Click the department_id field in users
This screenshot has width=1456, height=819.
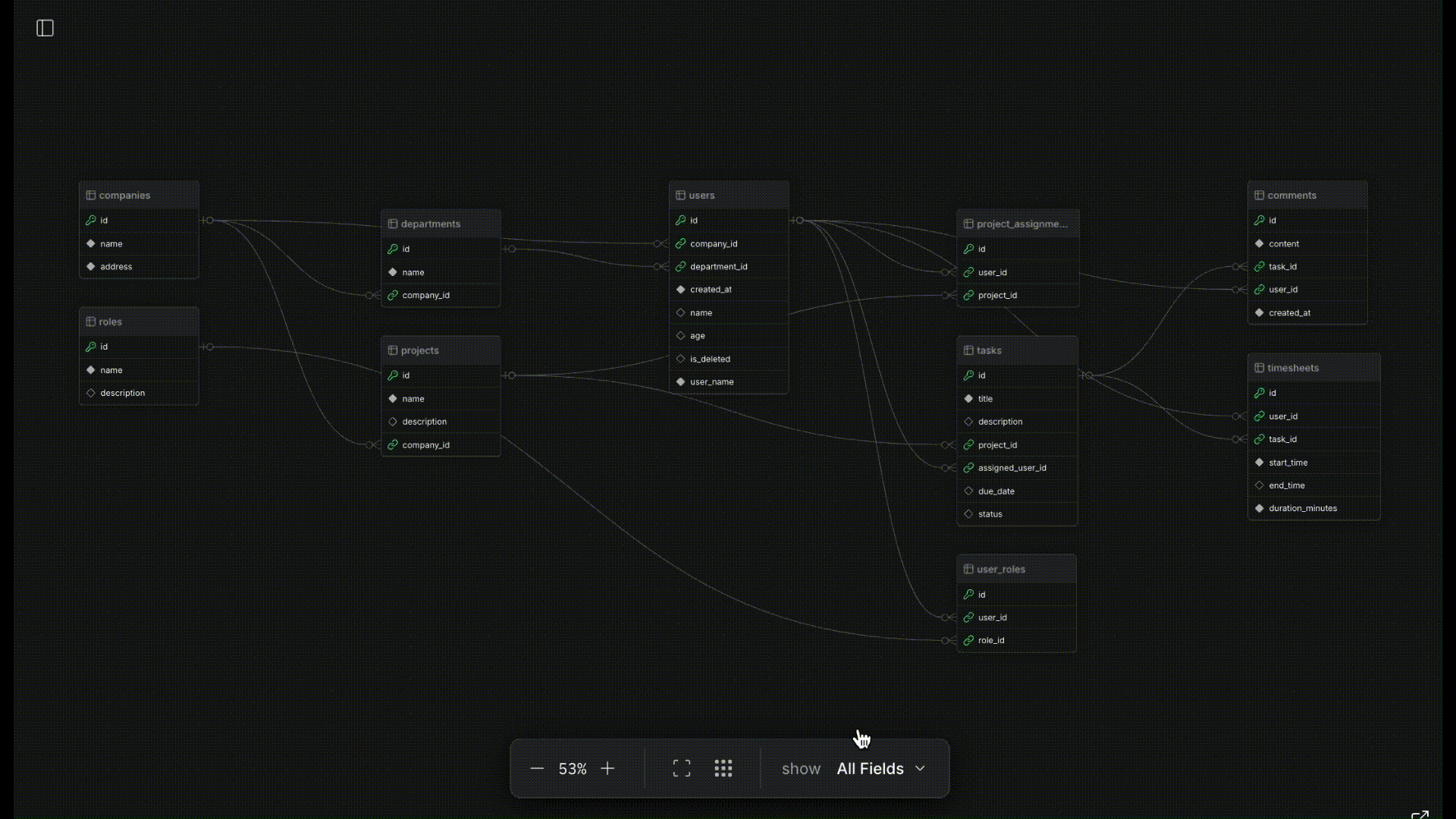[x=718, y=266]
